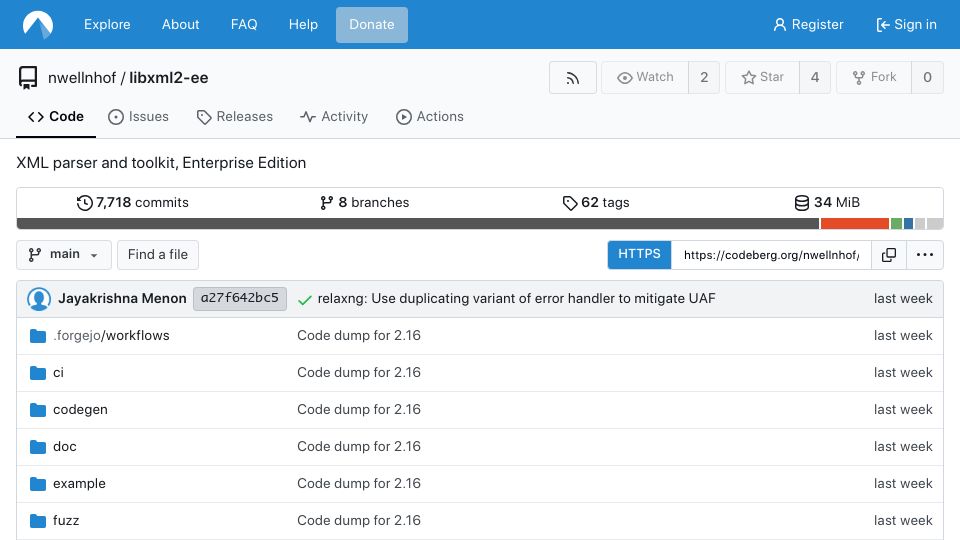Screen dimensions: 960x540
Task: Open the Activity tab
Action: (334, 116)
